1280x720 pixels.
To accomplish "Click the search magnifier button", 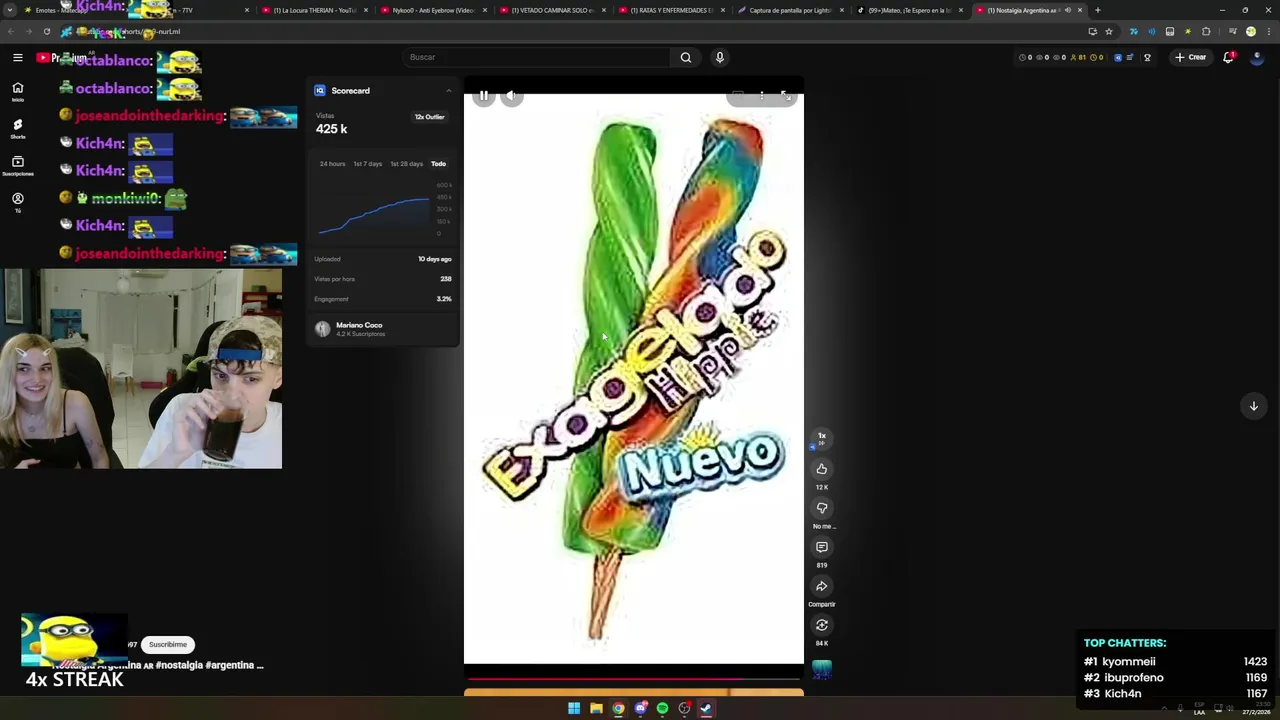I will click(686, 57).
